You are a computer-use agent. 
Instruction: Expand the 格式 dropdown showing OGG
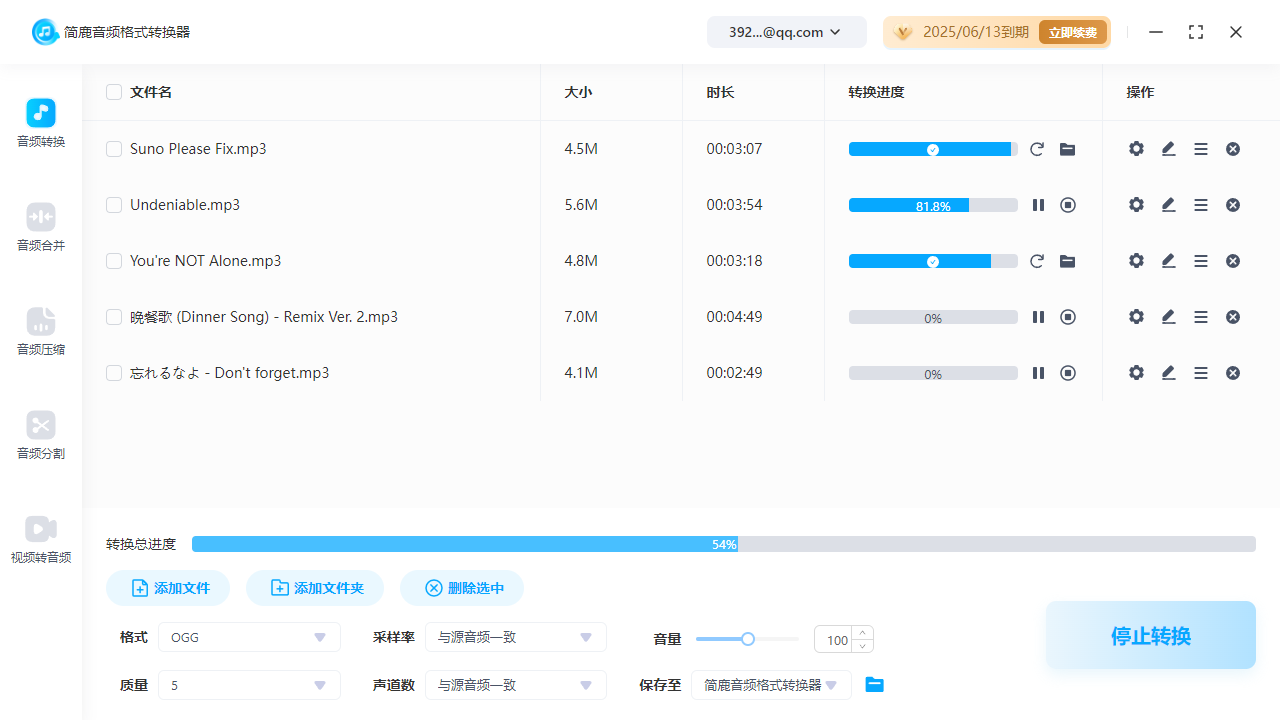coord(248,637)
